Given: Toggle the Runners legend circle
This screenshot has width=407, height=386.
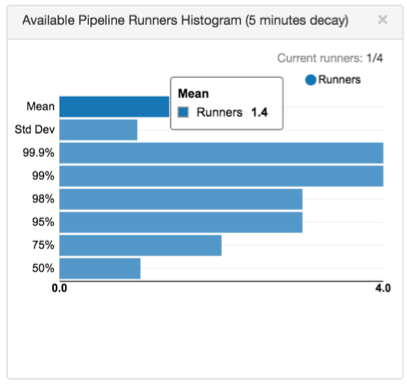Looking at the screenshot, I should (311, 80).
